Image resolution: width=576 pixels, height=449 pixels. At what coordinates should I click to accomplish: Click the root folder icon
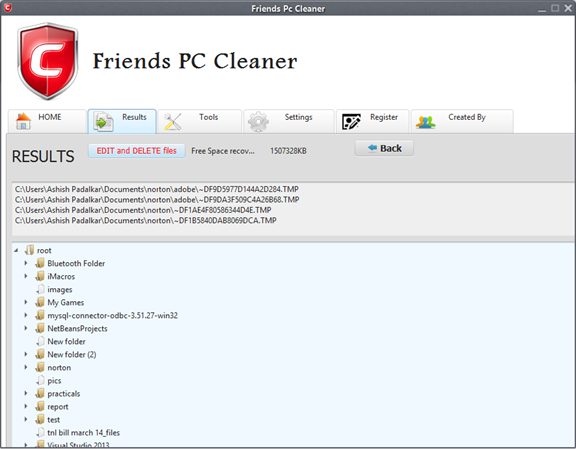point(29,250)
